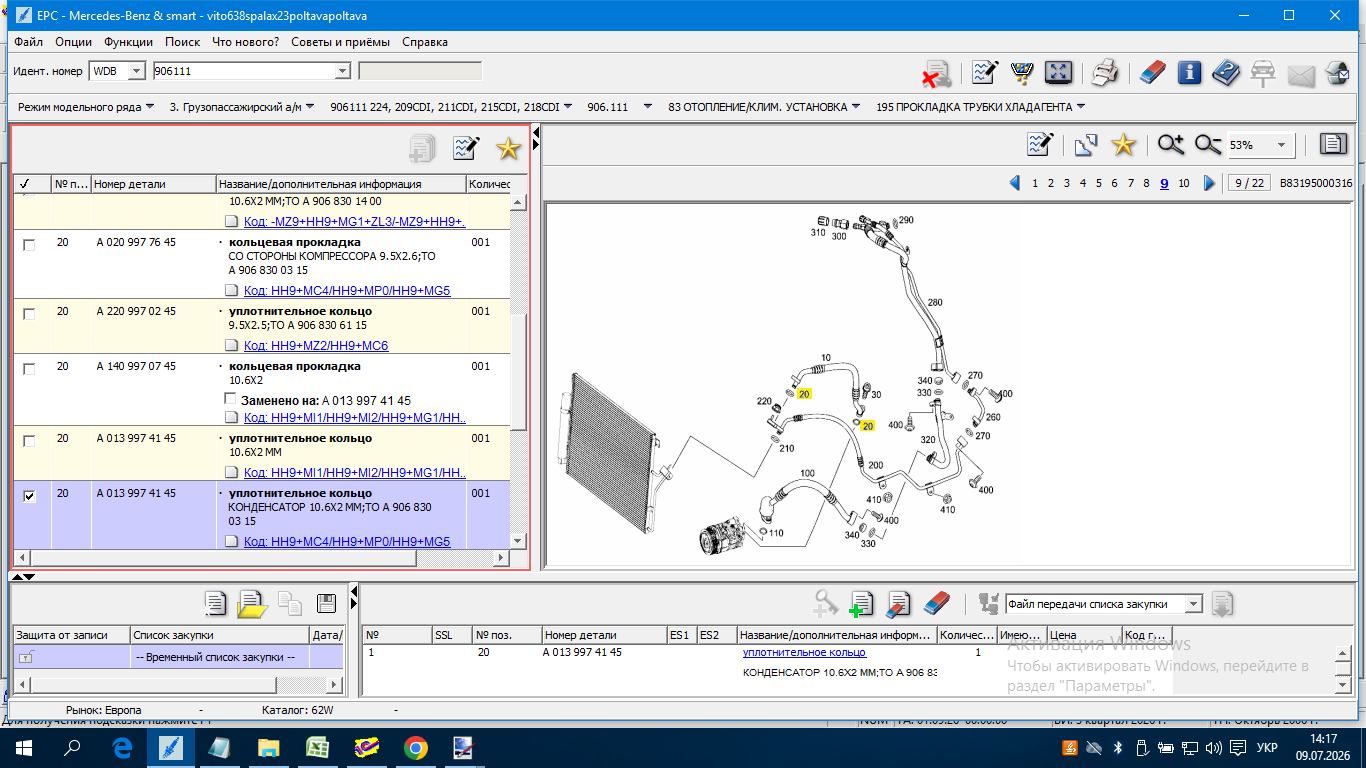Click the mail transfer globe icon
The height and width of the screenshot is (768, 1366).
pyautogui.click(x=1337, y=72)
